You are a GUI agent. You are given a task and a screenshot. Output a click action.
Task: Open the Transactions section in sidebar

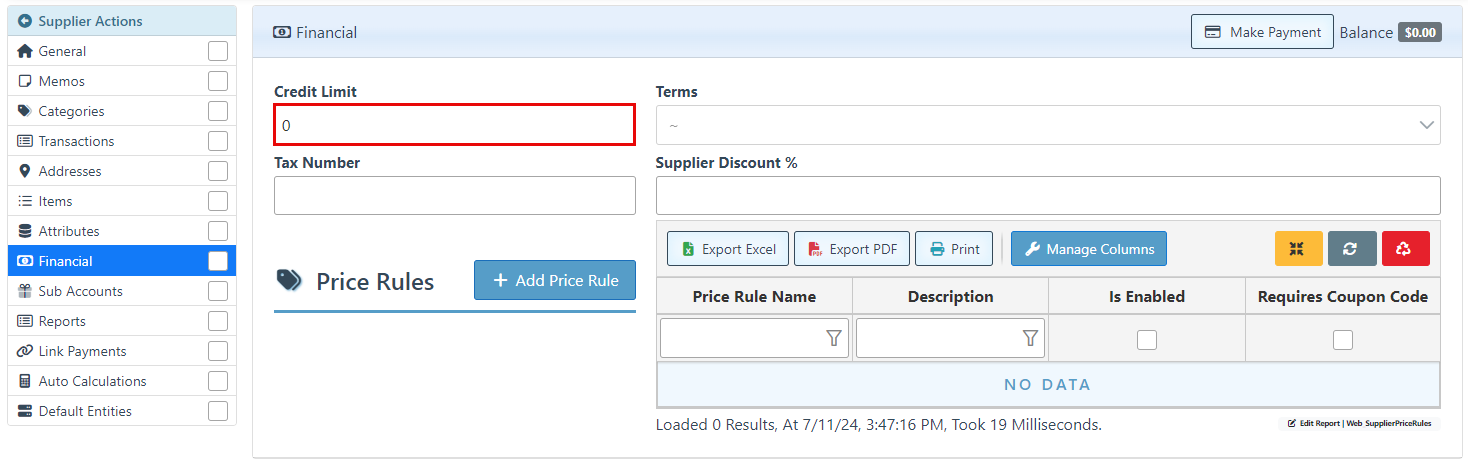point(76,141)
